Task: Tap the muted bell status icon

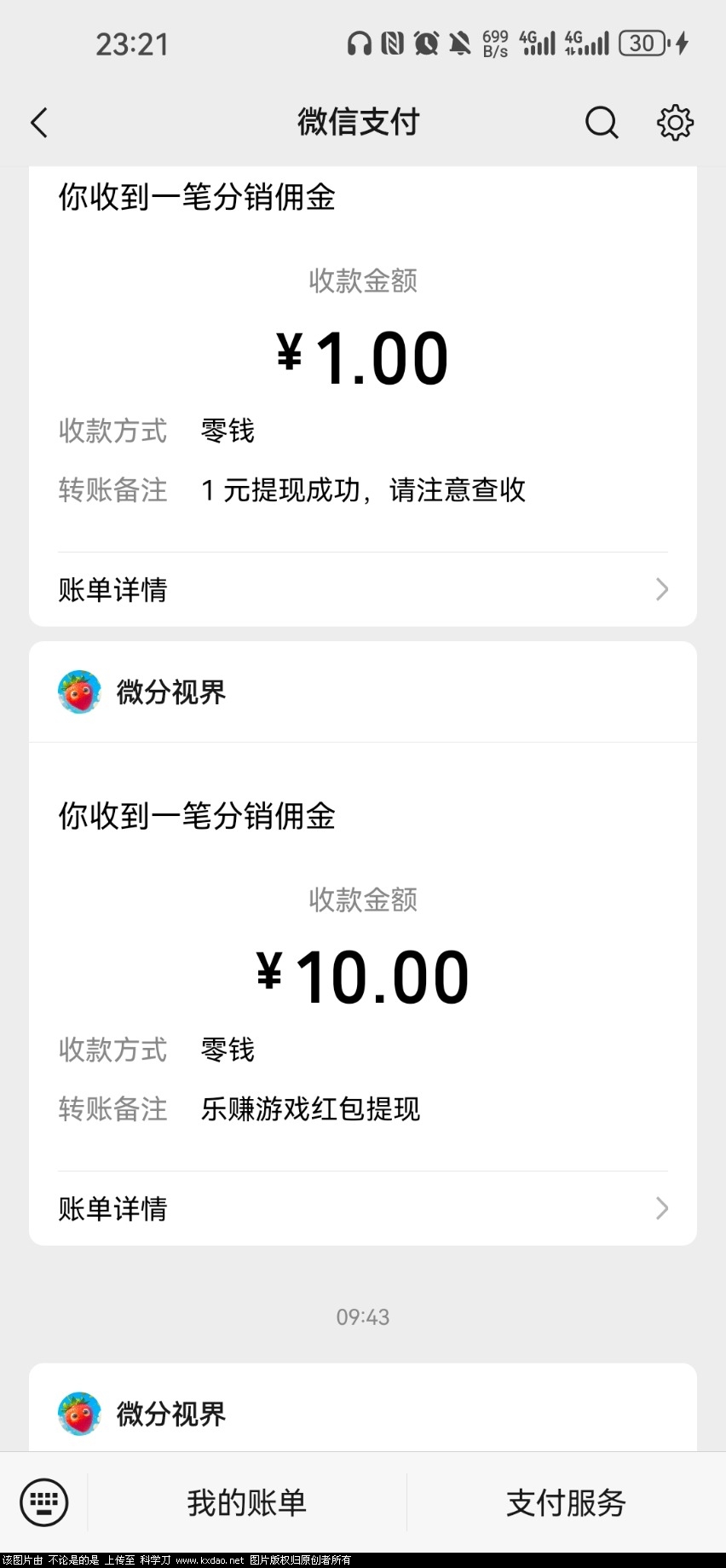Action: [x=460, y=43]
